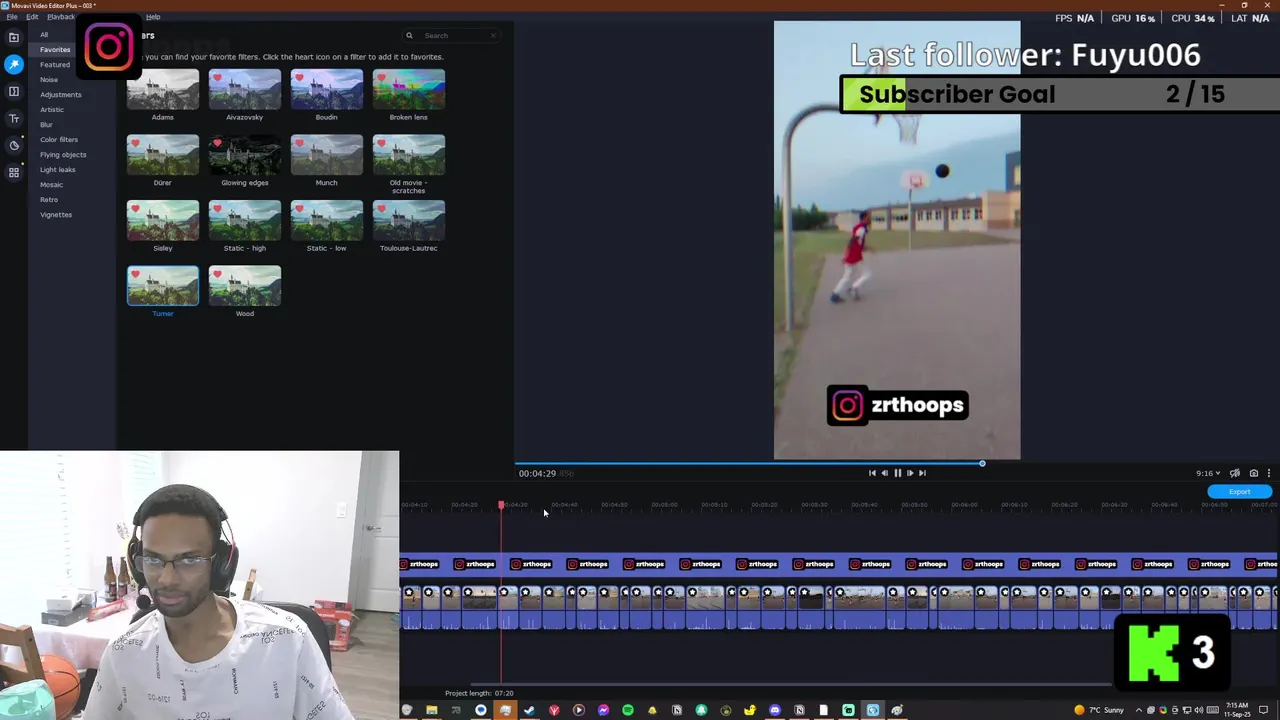Select the Color filters category

[x=59, y=140]
